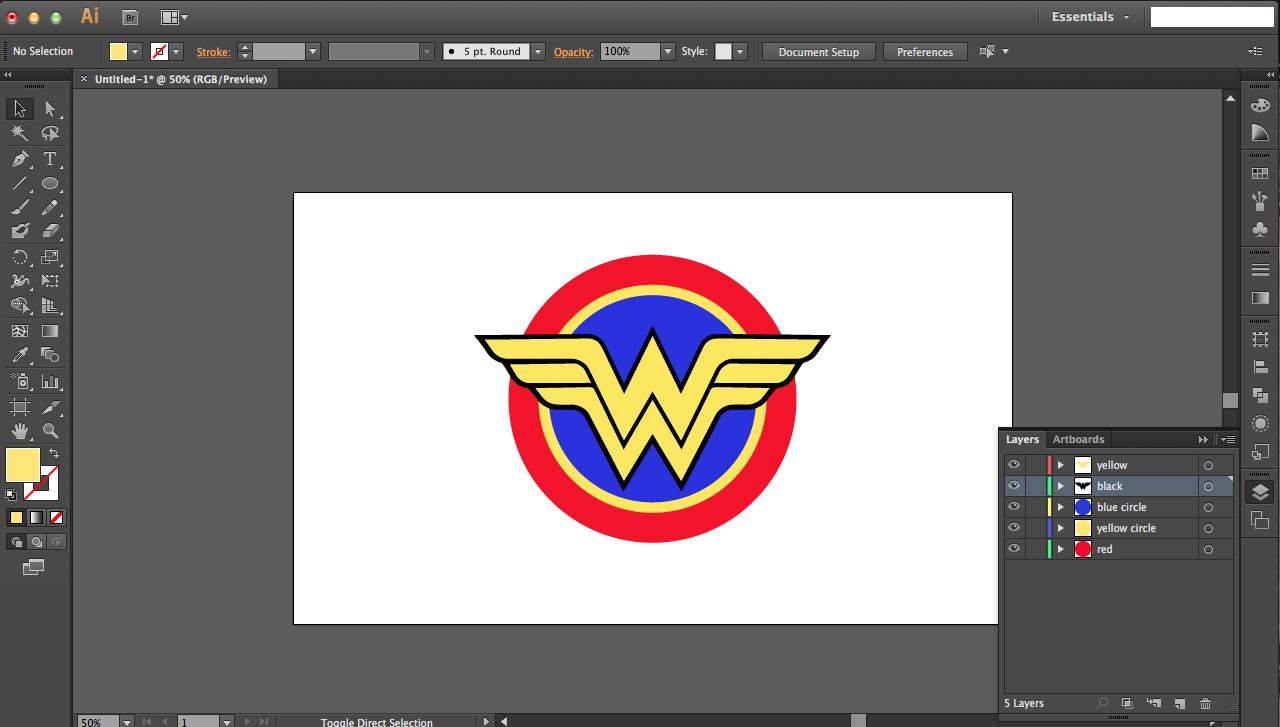Select the Type tool
This screenshot has height=727, width=1280.
50,159
